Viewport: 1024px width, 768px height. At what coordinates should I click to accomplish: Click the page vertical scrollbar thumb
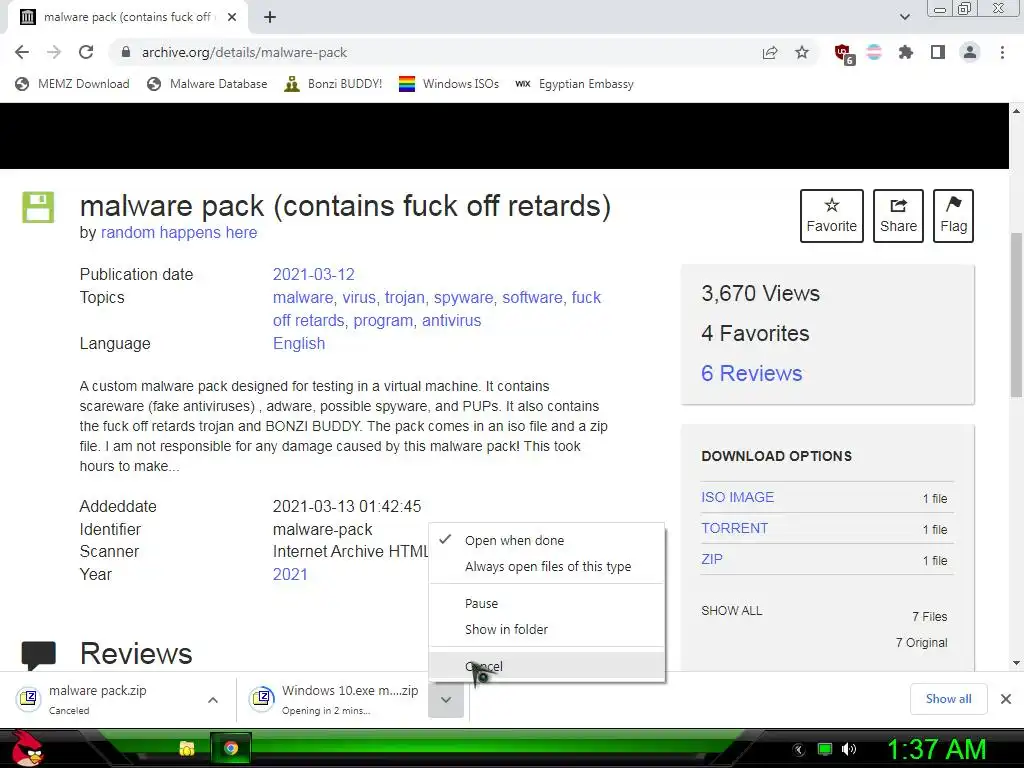[x=1016, y=315]
